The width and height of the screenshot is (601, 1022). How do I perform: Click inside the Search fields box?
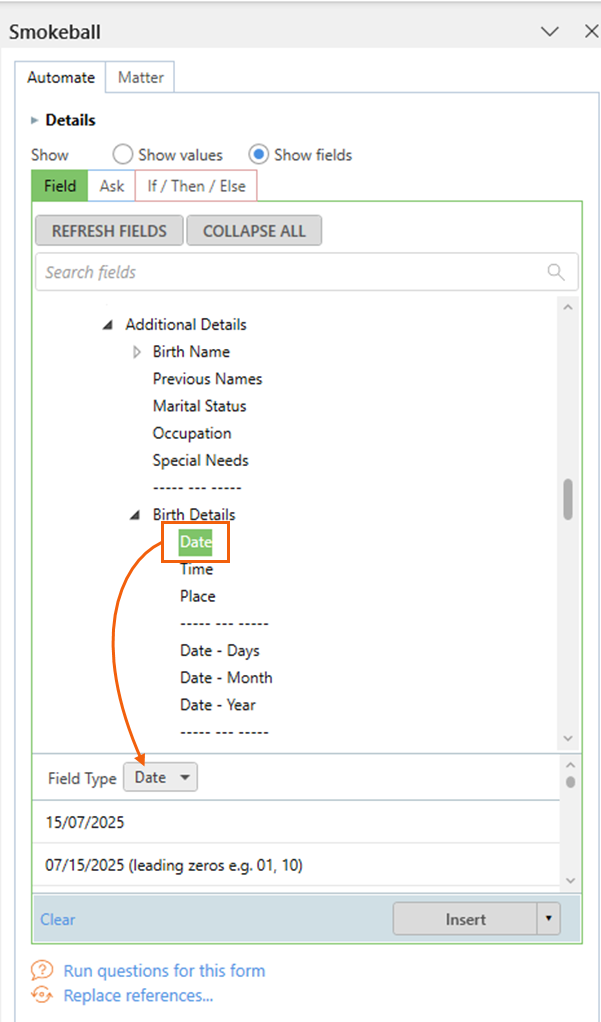[x=307, y=272]
